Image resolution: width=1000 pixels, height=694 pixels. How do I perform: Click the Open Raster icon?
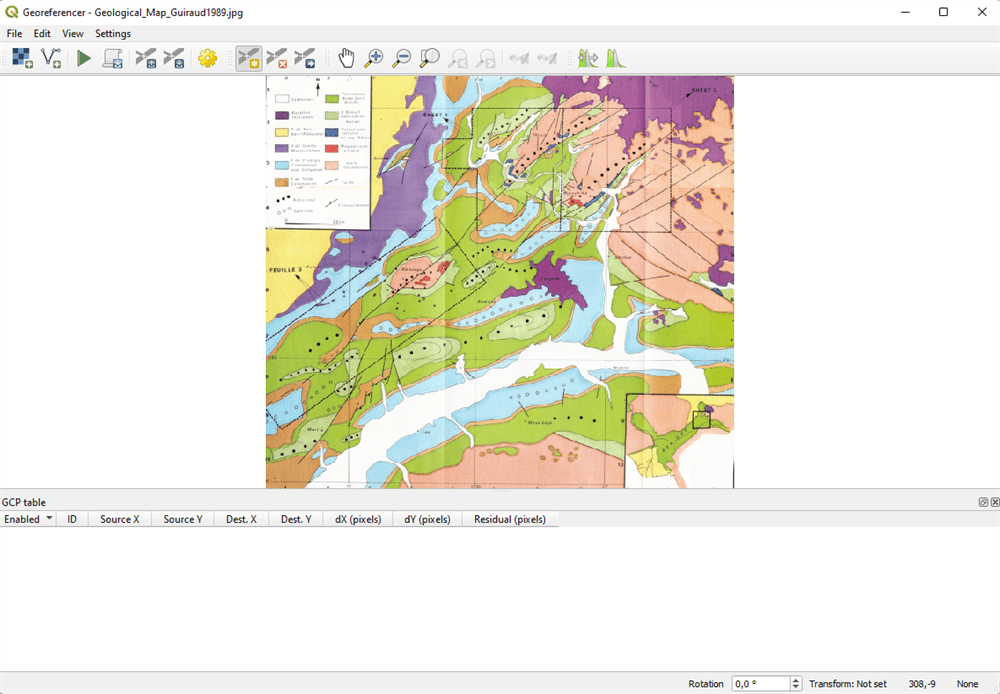pyautogui.click(x=22, y=59)
